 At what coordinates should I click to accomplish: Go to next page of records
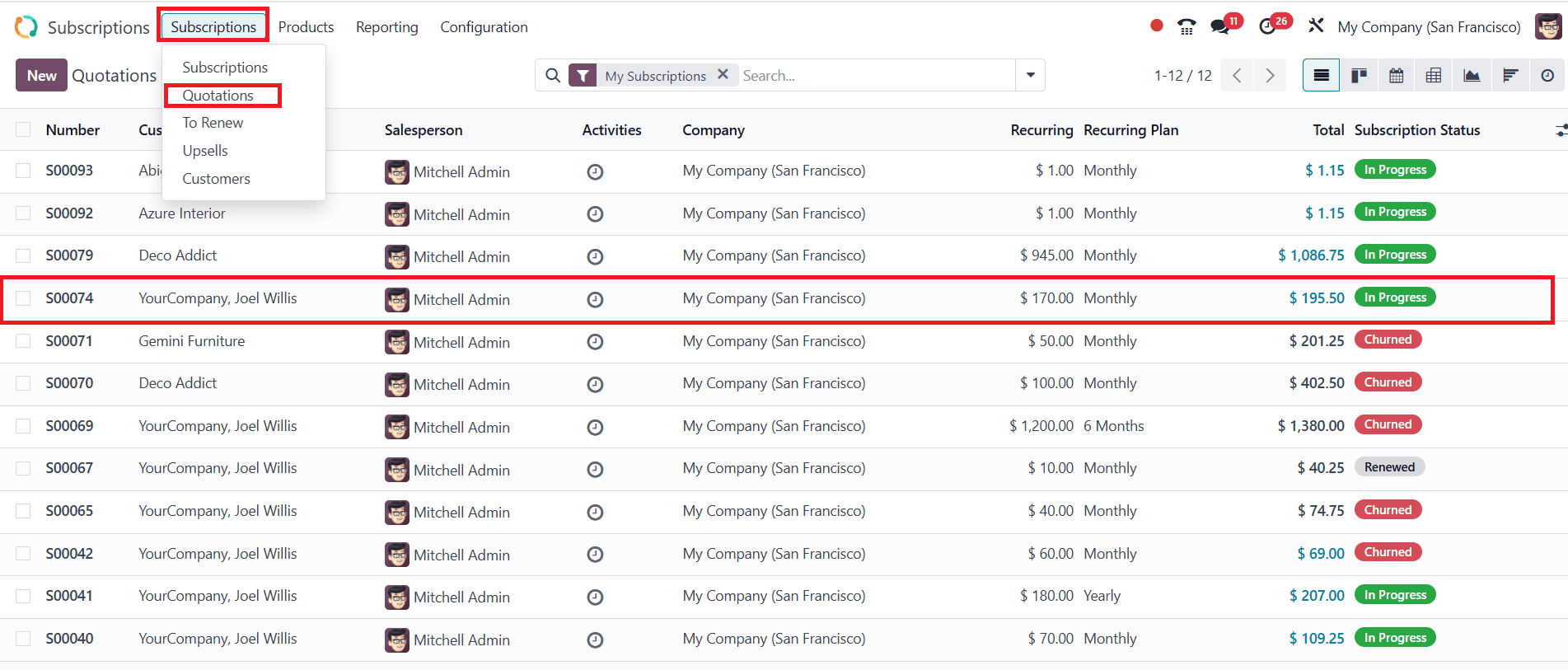point(1270,75)
